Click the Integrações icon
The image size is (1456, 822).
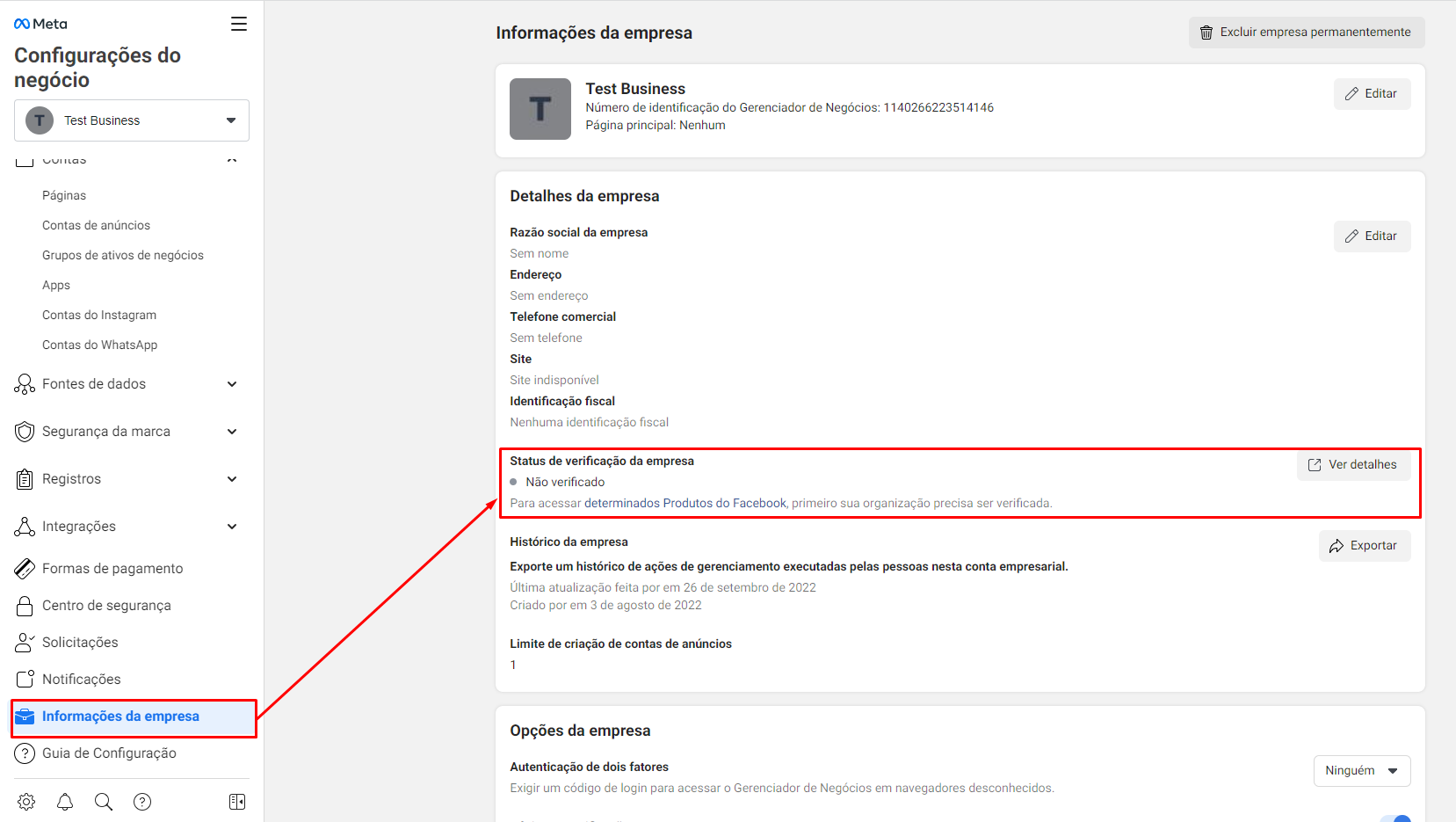25,527
